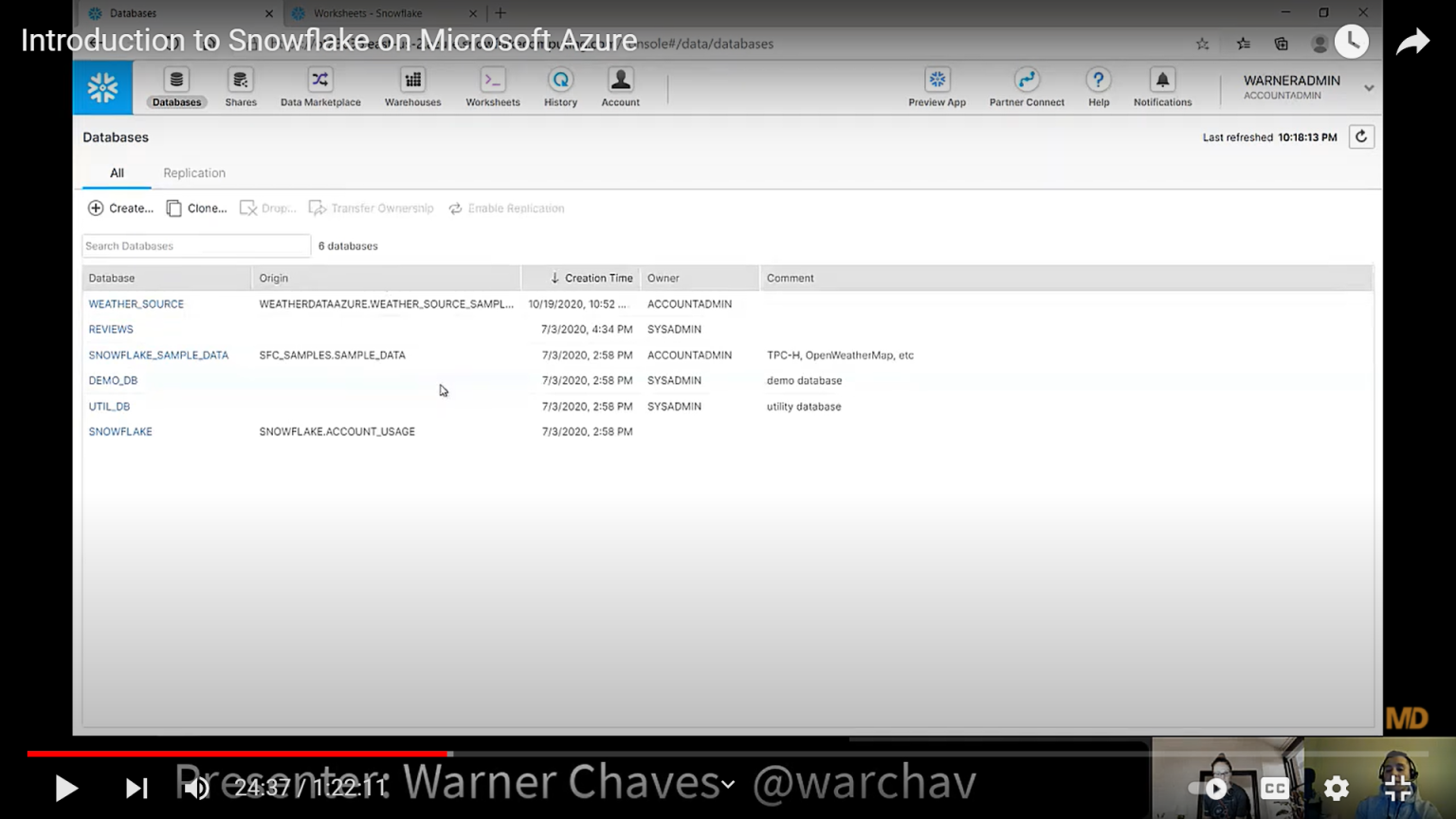Switch to the Replication tab

tap(194, 173)
